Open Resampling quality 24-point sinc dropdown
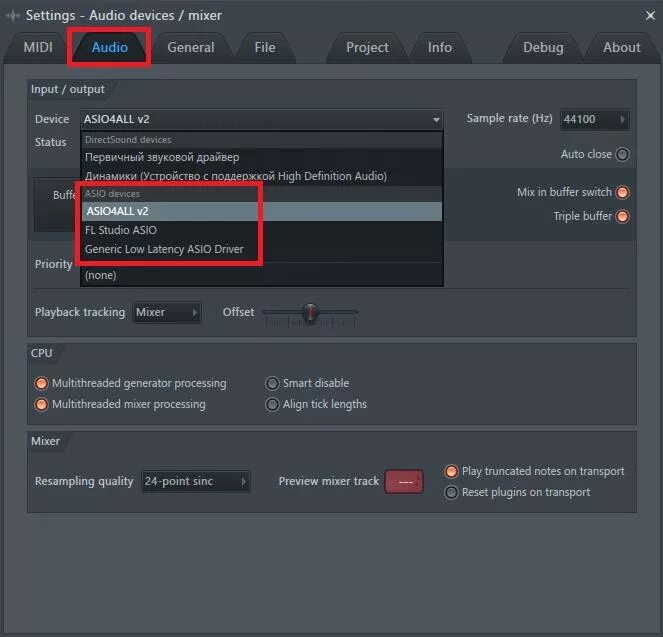Viewport: 663px width, 637px height. (196, 481)
